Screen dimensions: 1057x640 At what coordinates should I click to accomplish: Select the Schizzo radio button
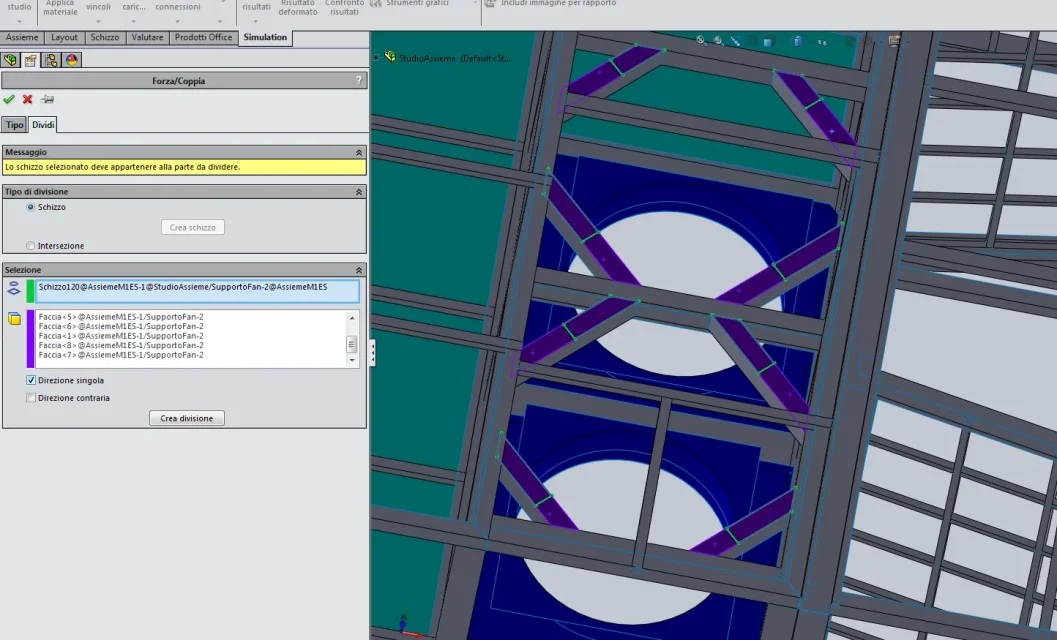click(31, 207)
